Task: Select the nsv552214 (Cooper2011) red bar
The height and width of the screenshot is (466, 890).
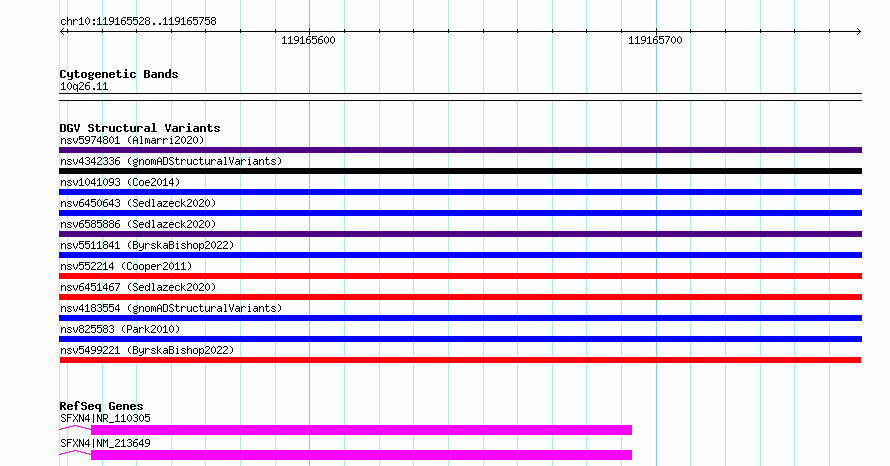Action: (x=460, y=276)
